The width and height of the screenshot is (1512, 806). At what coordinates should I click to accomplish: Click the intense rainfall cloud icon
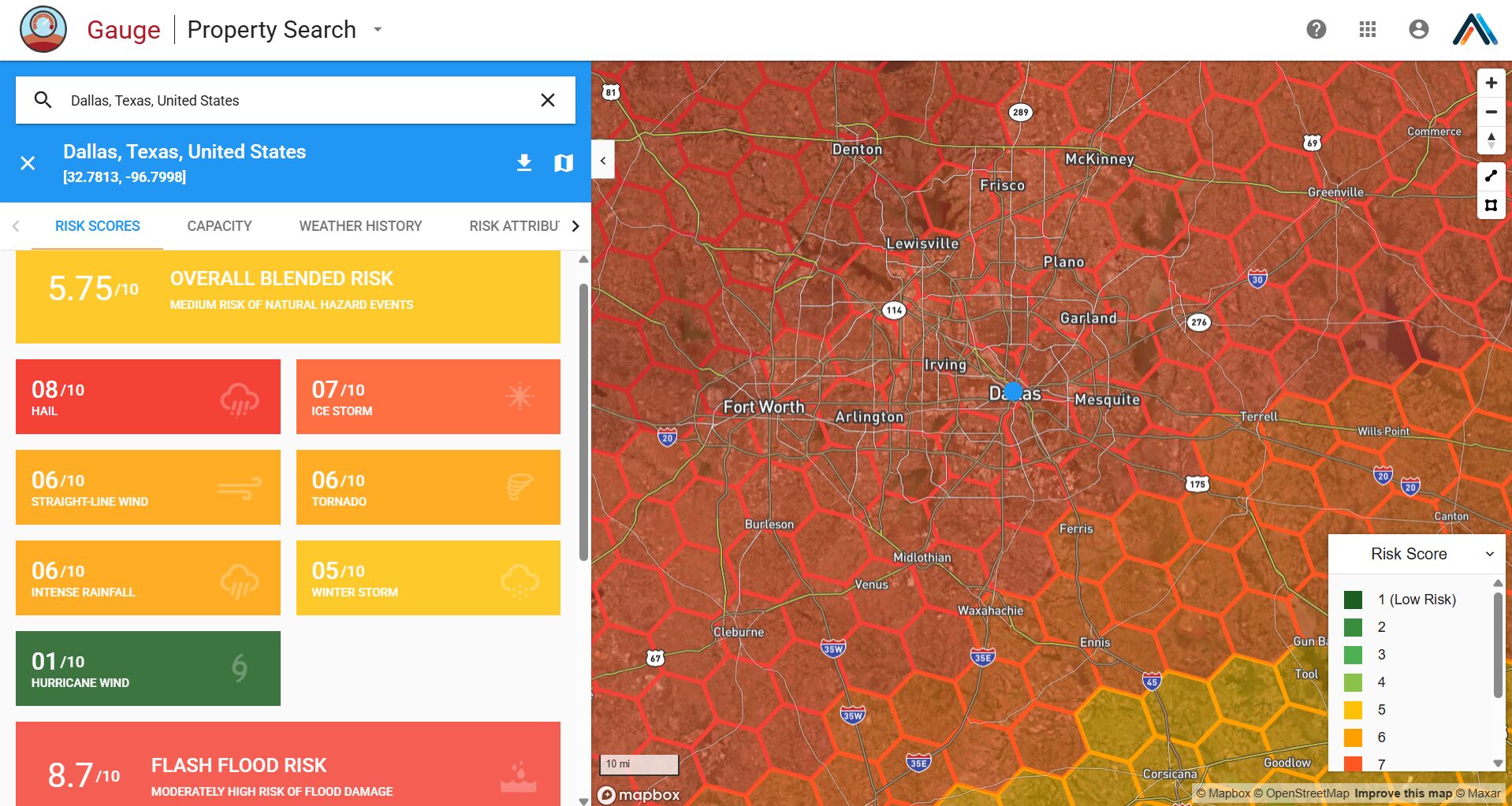pos(240,581)
